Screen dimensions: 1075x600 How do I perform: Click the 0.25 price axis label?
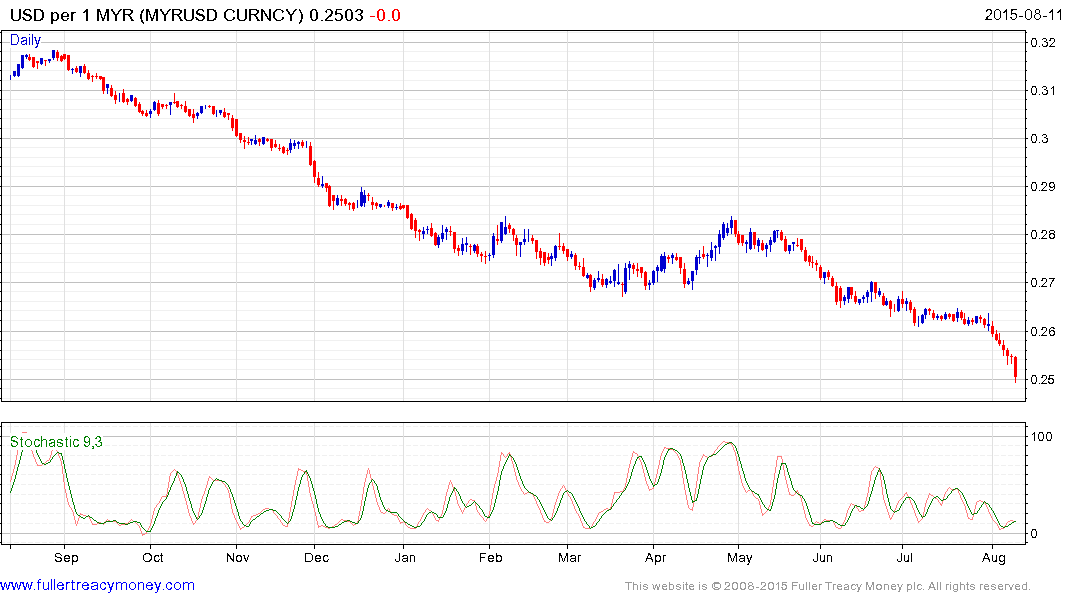point(1043,379)
